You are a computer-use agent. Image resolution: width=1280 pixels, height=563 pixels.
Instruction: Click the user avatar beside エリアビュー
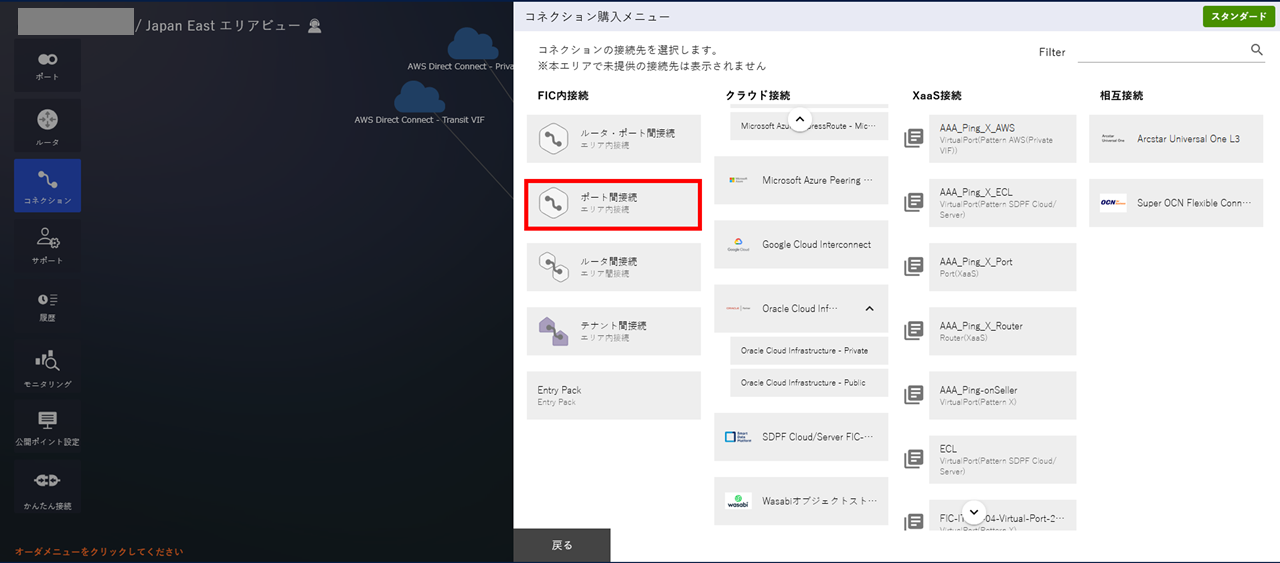(315, 26)
